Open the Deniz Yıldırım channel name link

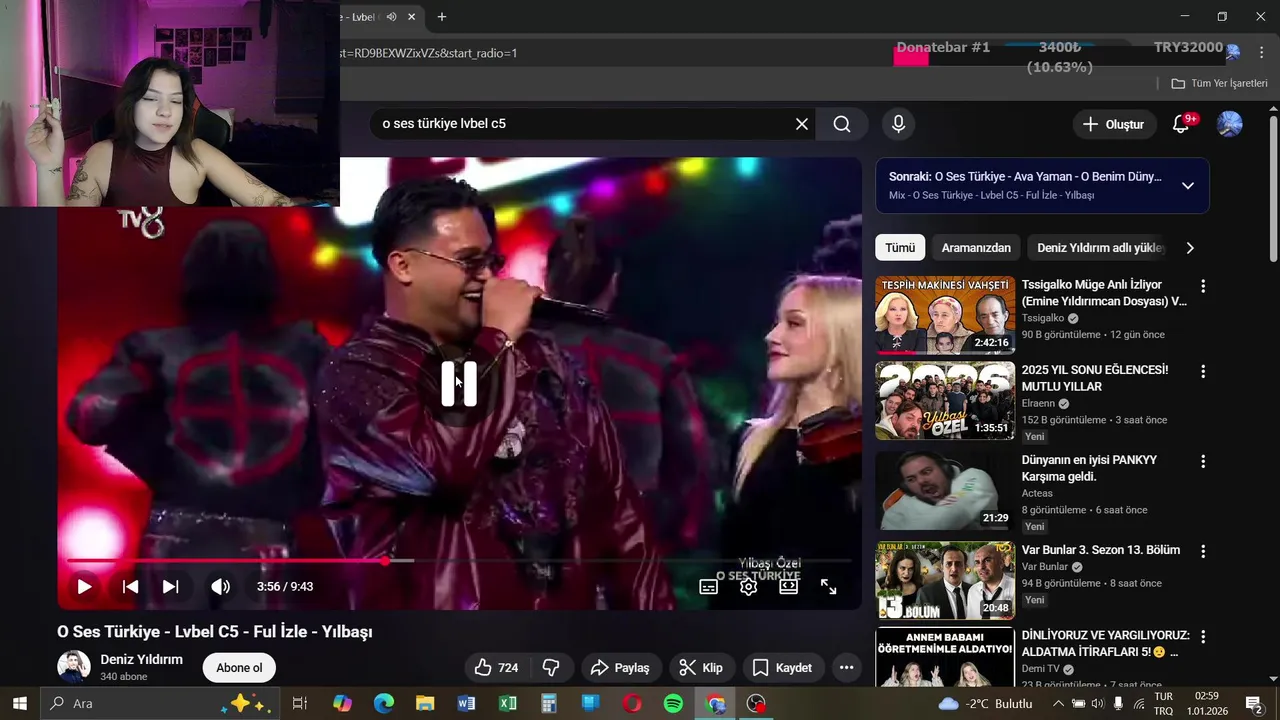click(141, 660)
